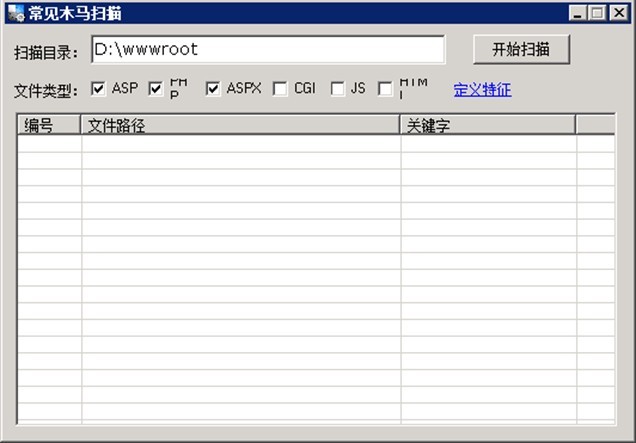Toggle the ASPX file type checkbox
636x443 pixels.
[213, 89]
